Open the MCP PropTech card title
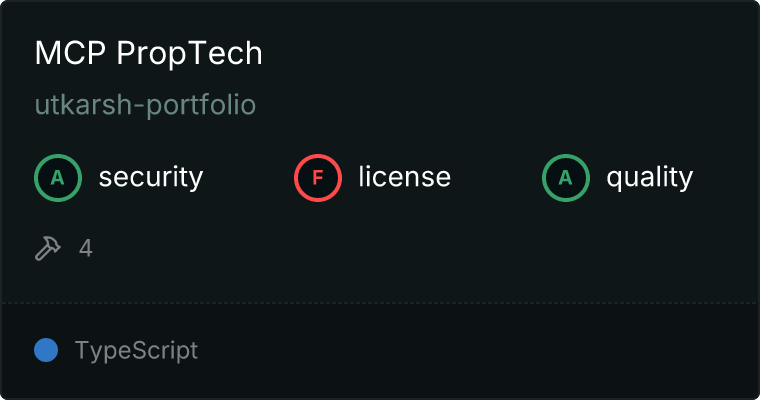 [148, 54]
